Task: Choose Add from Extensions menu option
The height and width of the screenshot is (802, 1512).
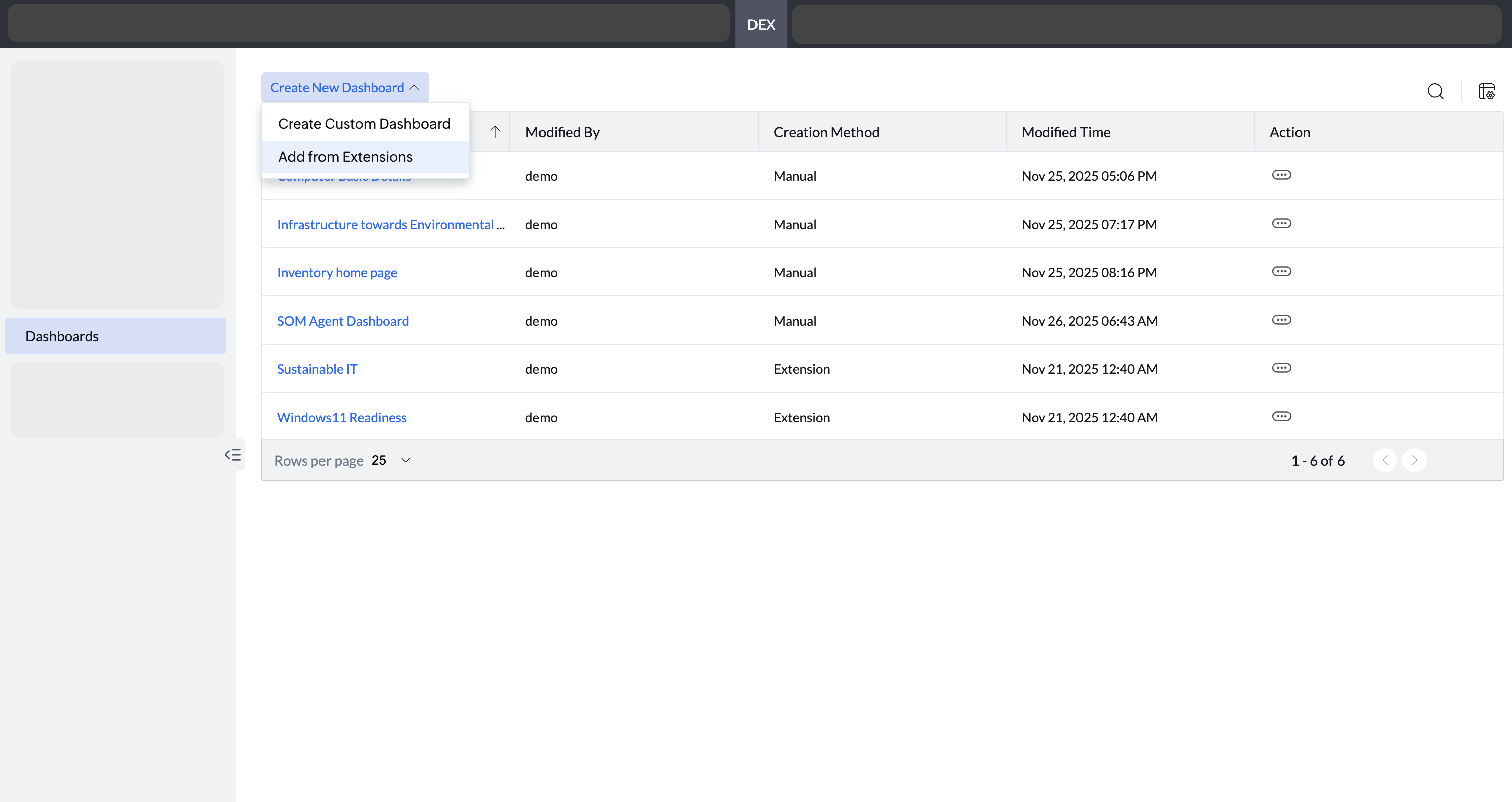Action: pos(345,157)
